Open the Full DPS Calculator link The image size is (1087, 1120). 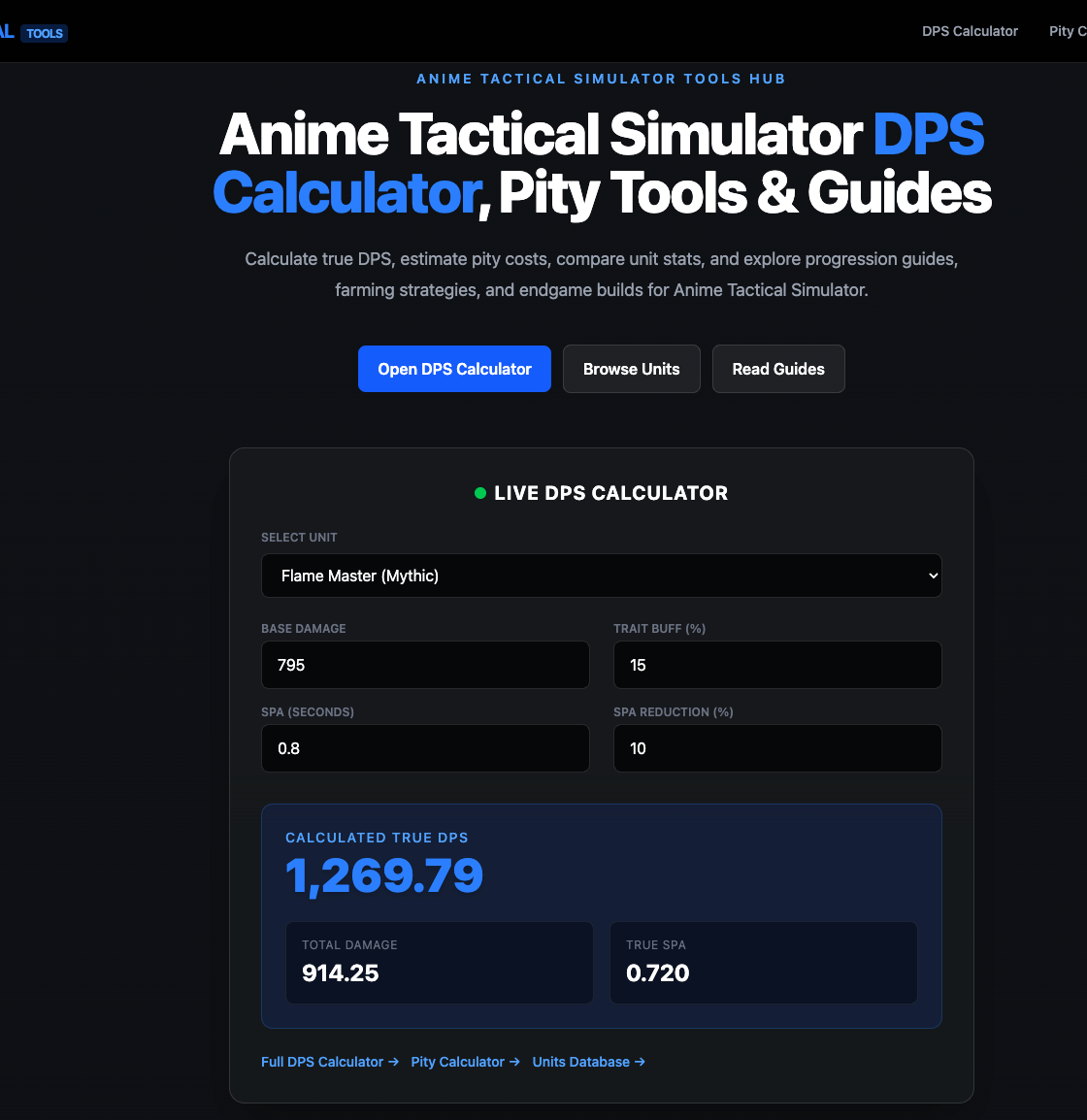321,1062
